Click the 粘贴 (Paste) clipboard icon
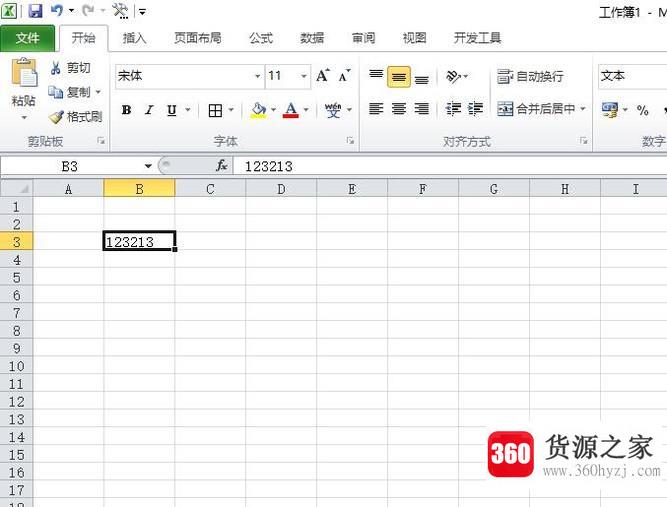 pyautogui.click(x=24, y=73)
